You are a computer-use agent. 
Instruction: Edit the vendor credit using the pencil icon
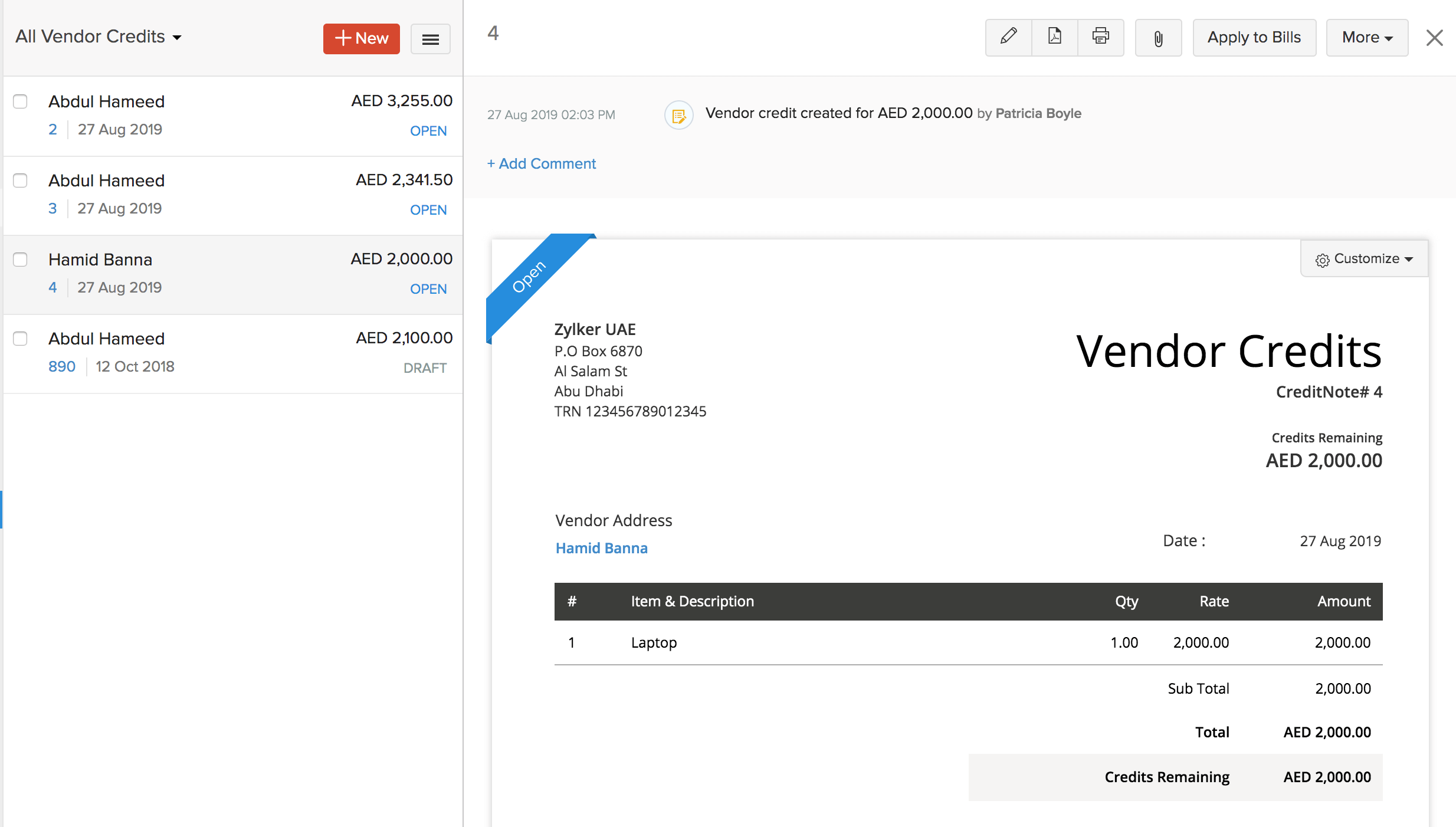(1008, 37)
